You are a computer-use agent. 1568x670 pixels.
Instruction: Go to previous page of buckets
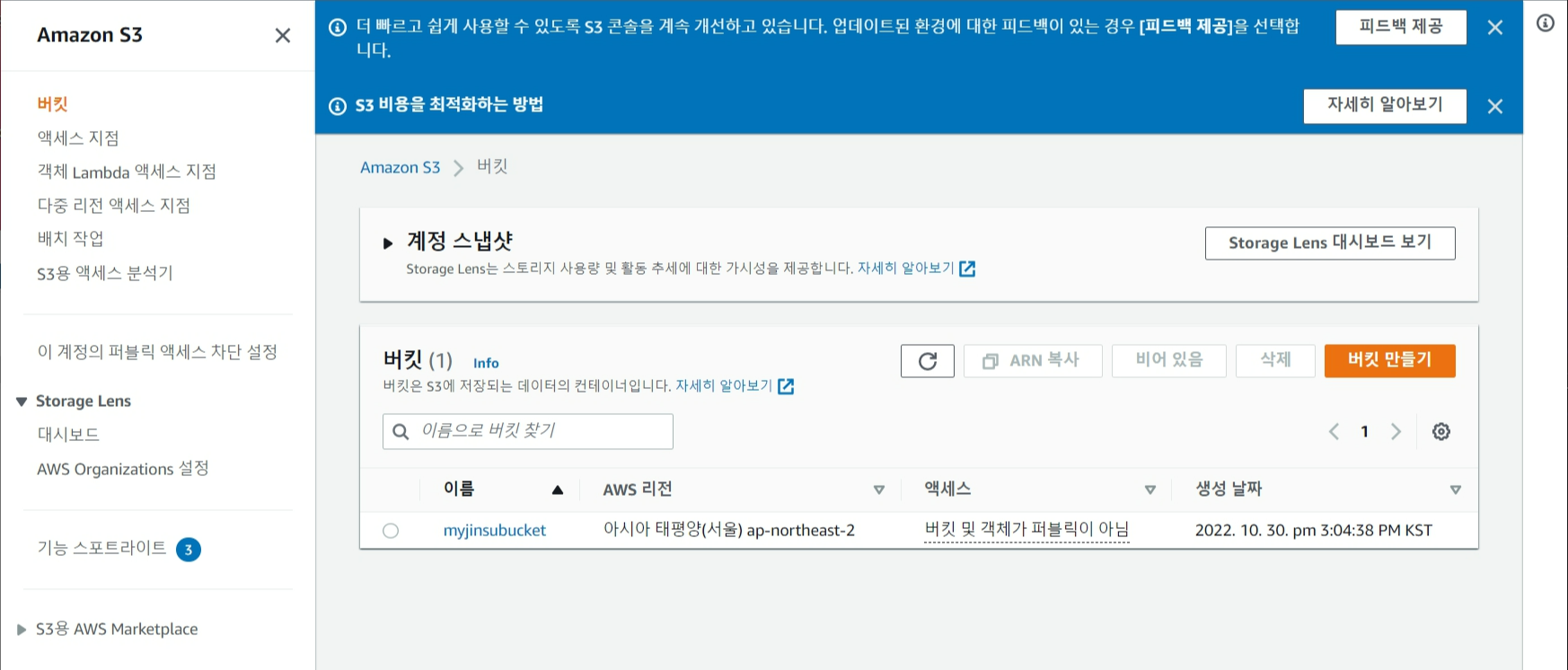click(x=1334, y=432)
